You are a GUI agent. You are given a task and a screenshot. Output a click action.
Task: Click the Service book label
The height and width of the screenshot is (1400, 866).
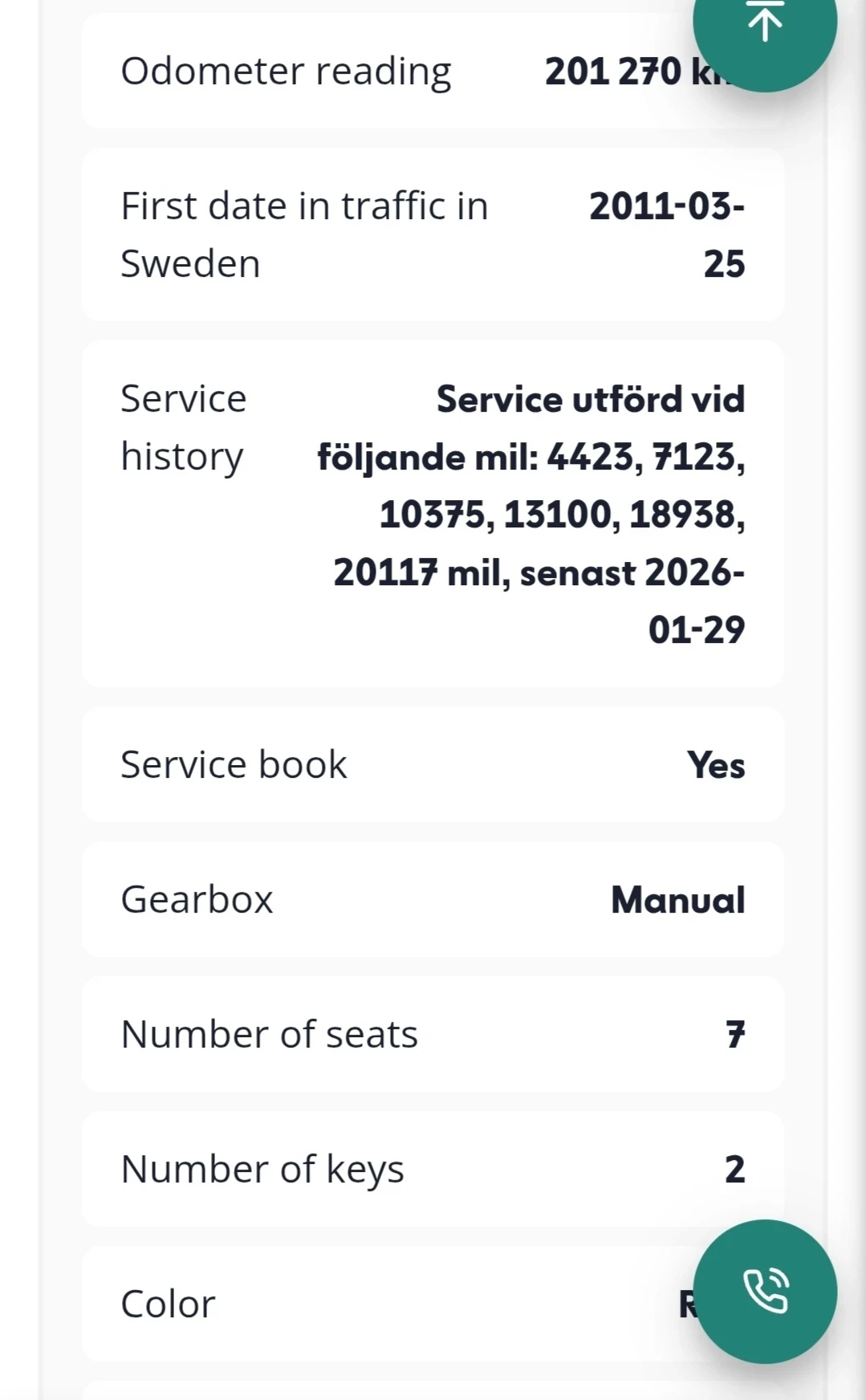234,764
